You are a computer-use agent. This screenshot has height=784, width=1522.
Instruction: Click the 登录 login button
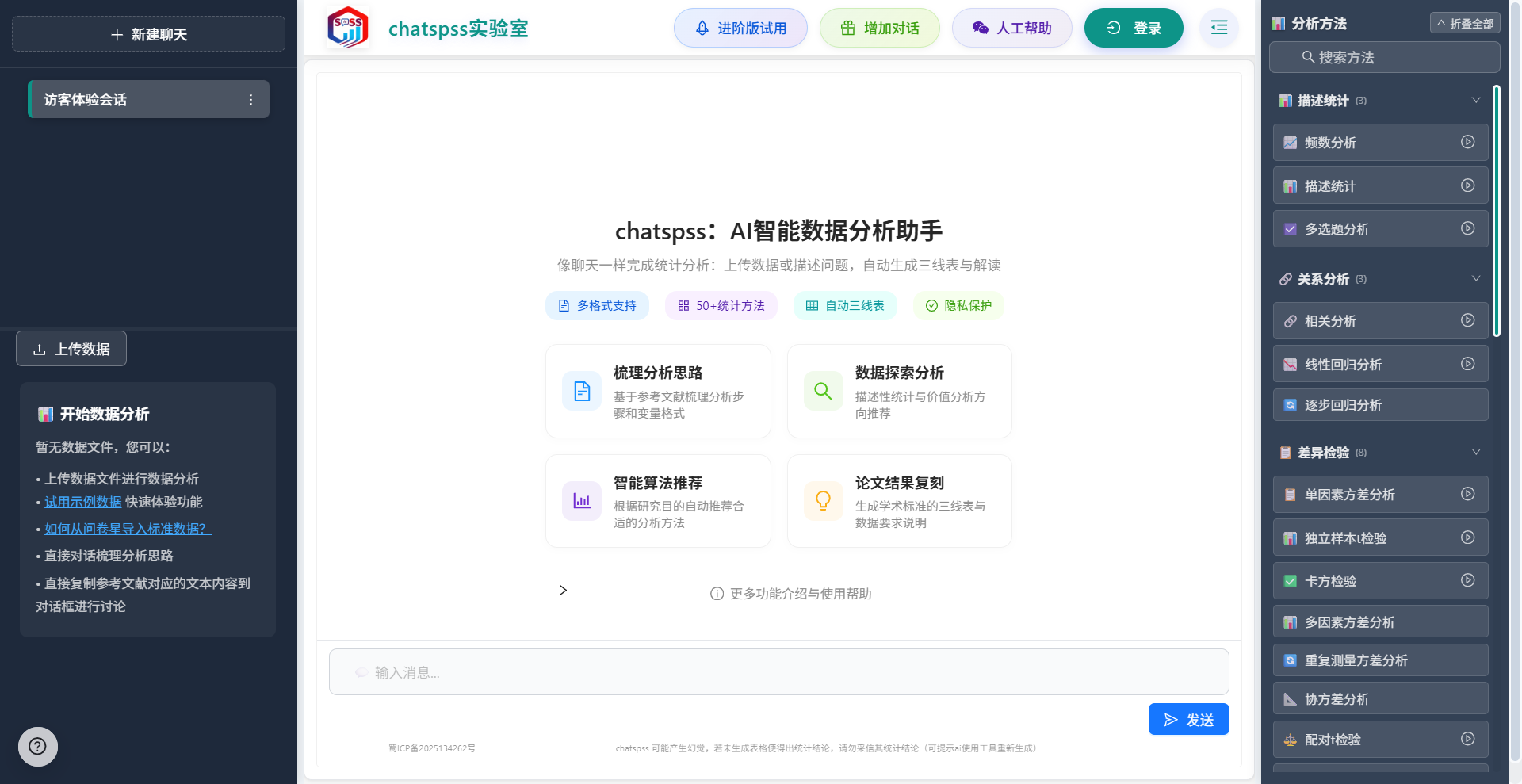coord(1134,28)
